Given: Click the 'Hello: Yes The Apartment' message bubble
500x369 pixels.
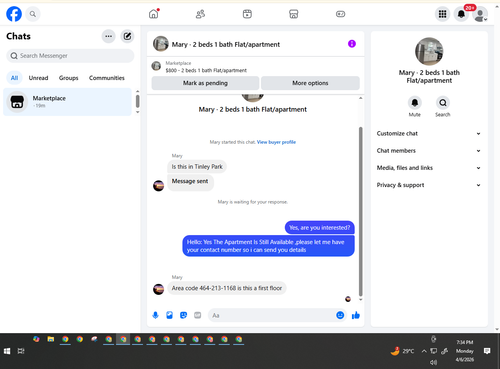Looking at the screenshot, I should tap(268, 246).
